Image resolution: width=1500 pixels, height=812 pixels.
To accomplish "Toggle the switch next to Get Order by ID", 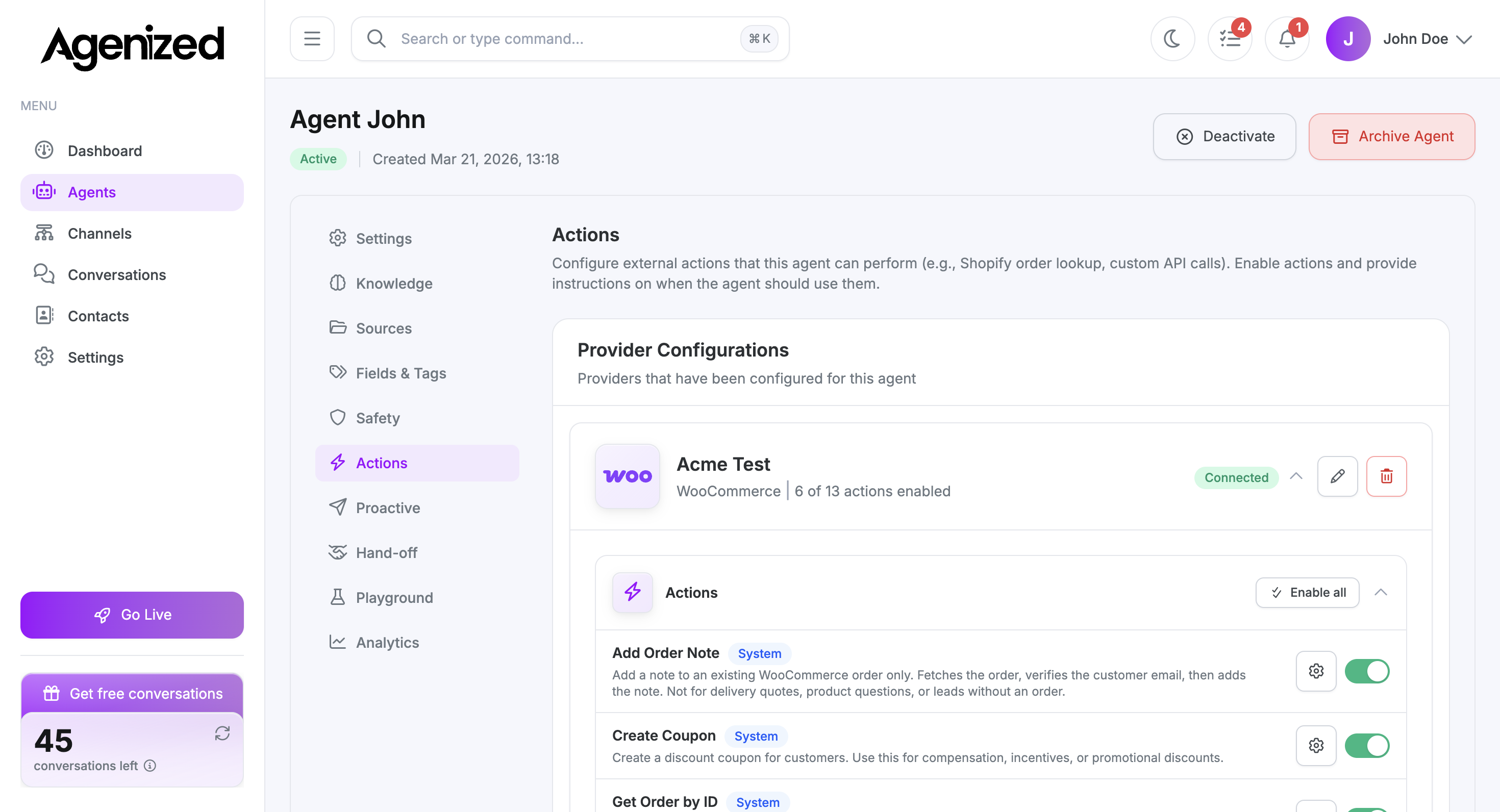I will tap(1368, 808).
